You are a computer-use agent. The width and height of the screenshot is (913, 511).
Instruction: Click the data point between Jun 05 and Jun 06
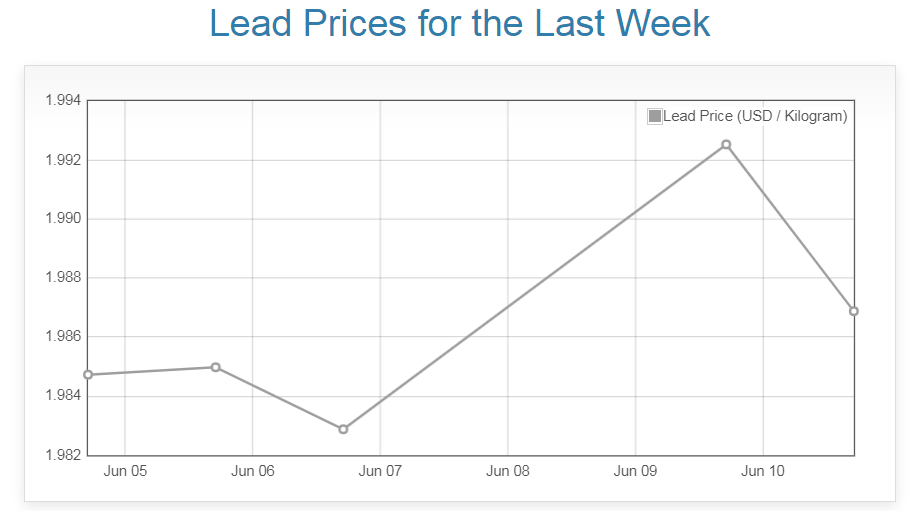pyautogui.click(x=215, y=367)
